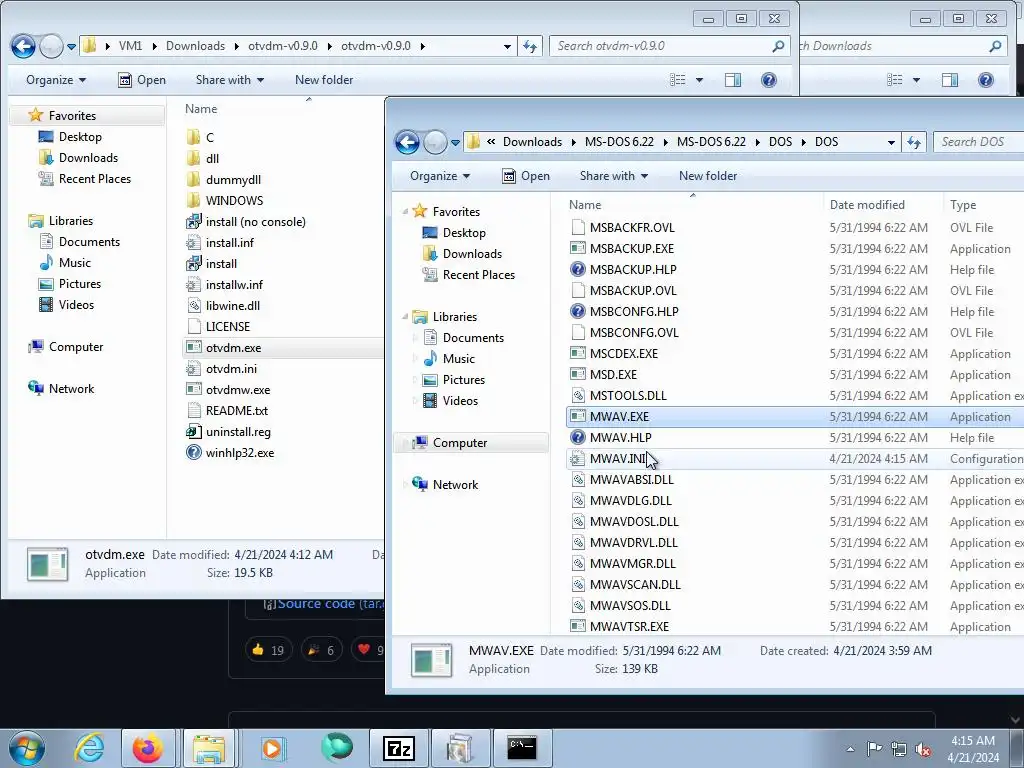Select the winhlp32.exe file
This screenshot has width=1024, height=768.
[240, 453]
